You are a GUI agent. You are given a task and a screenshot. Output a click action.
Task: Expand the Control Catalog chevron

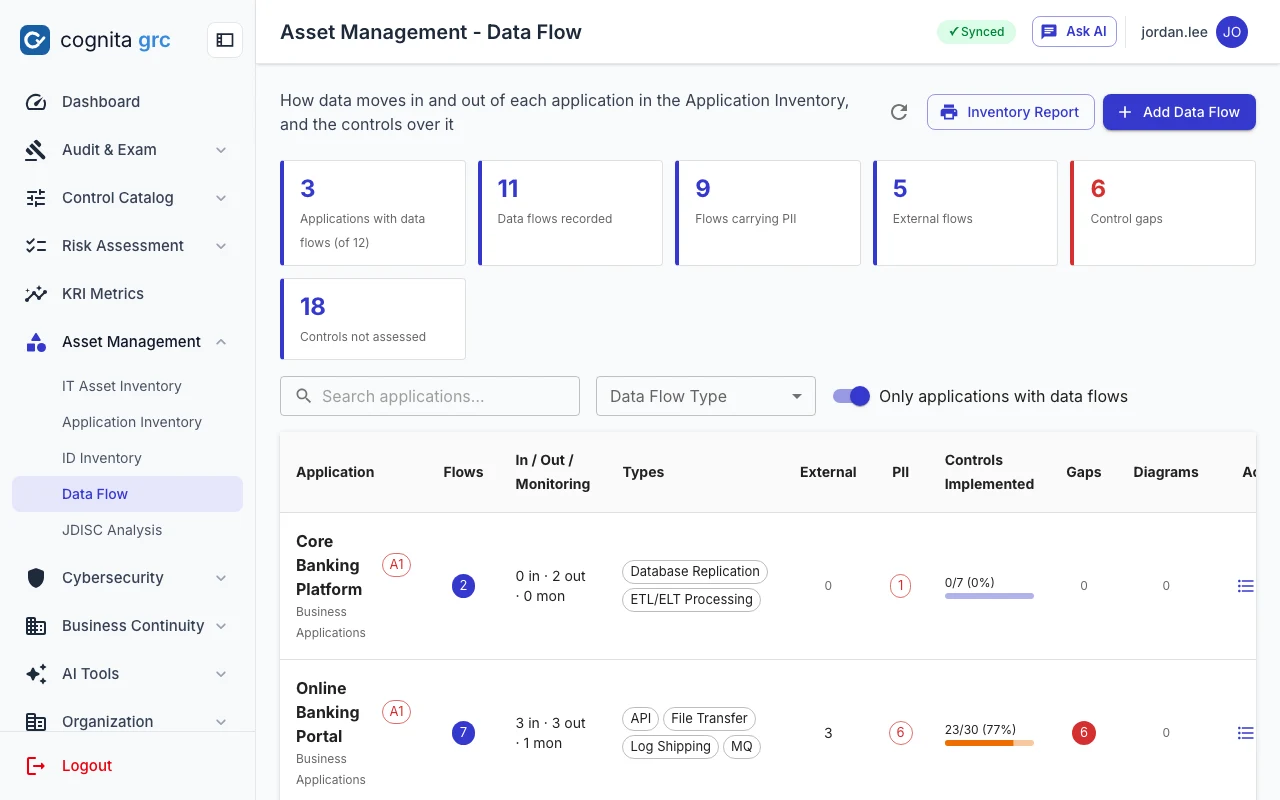tap(221, 198)
